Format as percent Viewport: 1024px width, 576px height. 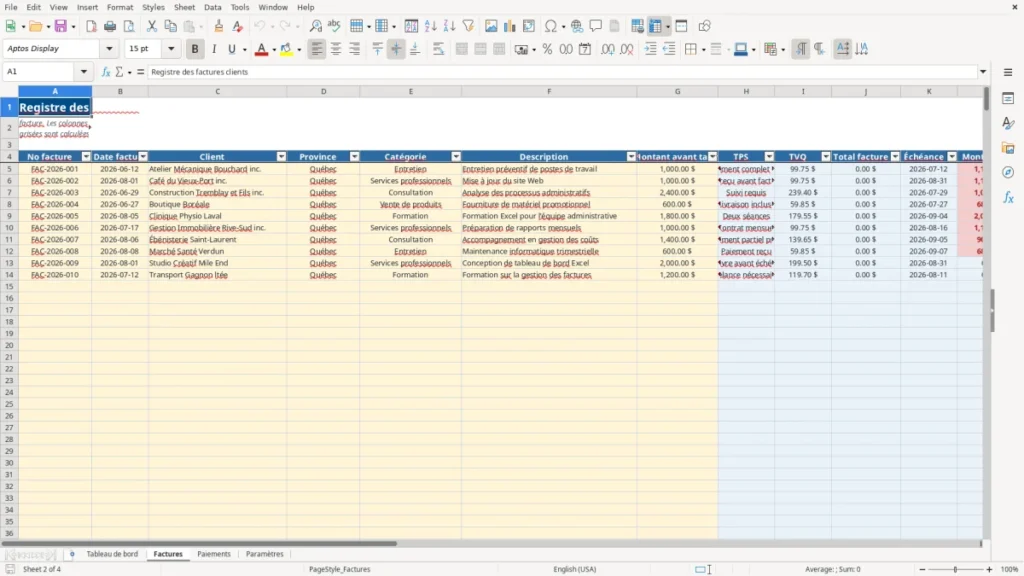[547, 49]
